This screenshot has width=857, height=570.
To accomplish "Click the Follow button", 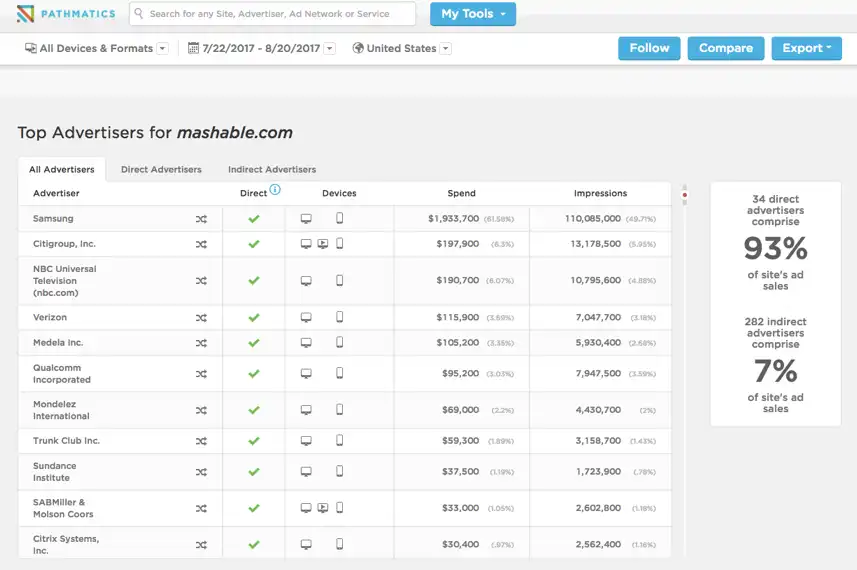I will point(649,48).
